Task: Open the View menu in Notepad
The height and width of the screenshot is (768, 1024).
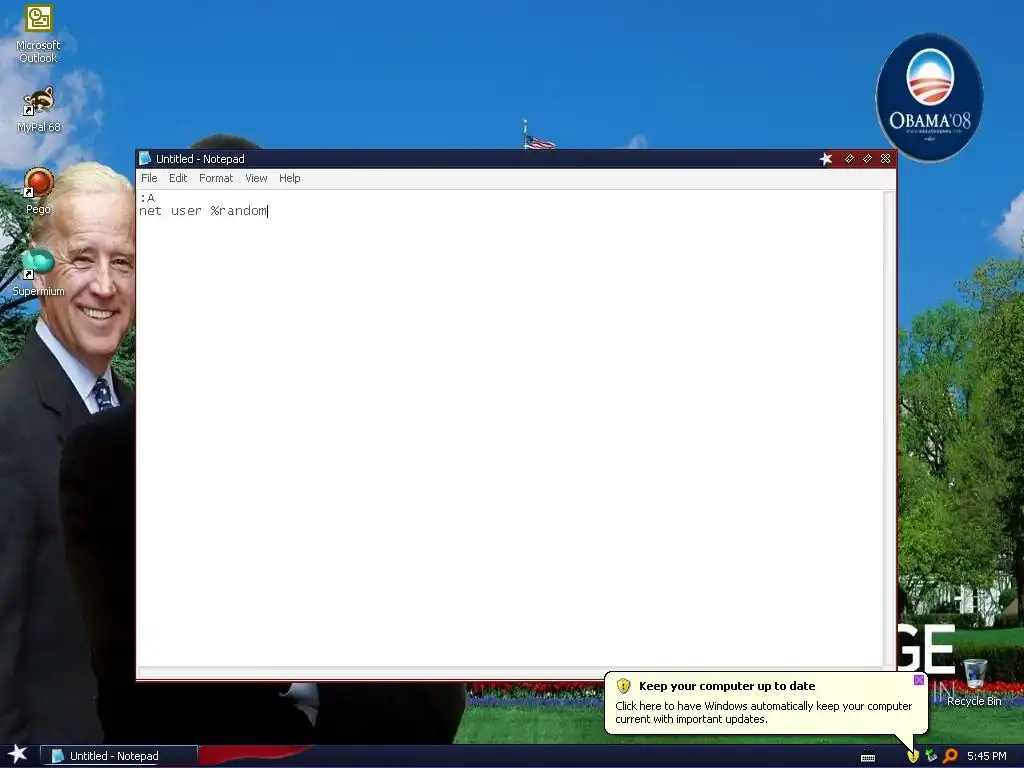Action: [256, 178]
